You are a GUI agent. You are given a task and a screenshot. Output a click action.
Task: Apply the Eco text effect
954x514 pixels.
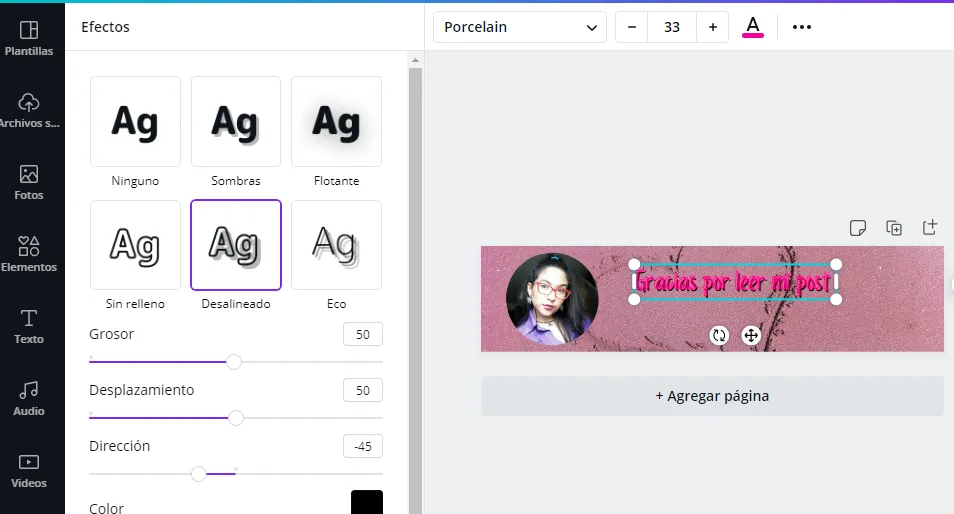336,245
